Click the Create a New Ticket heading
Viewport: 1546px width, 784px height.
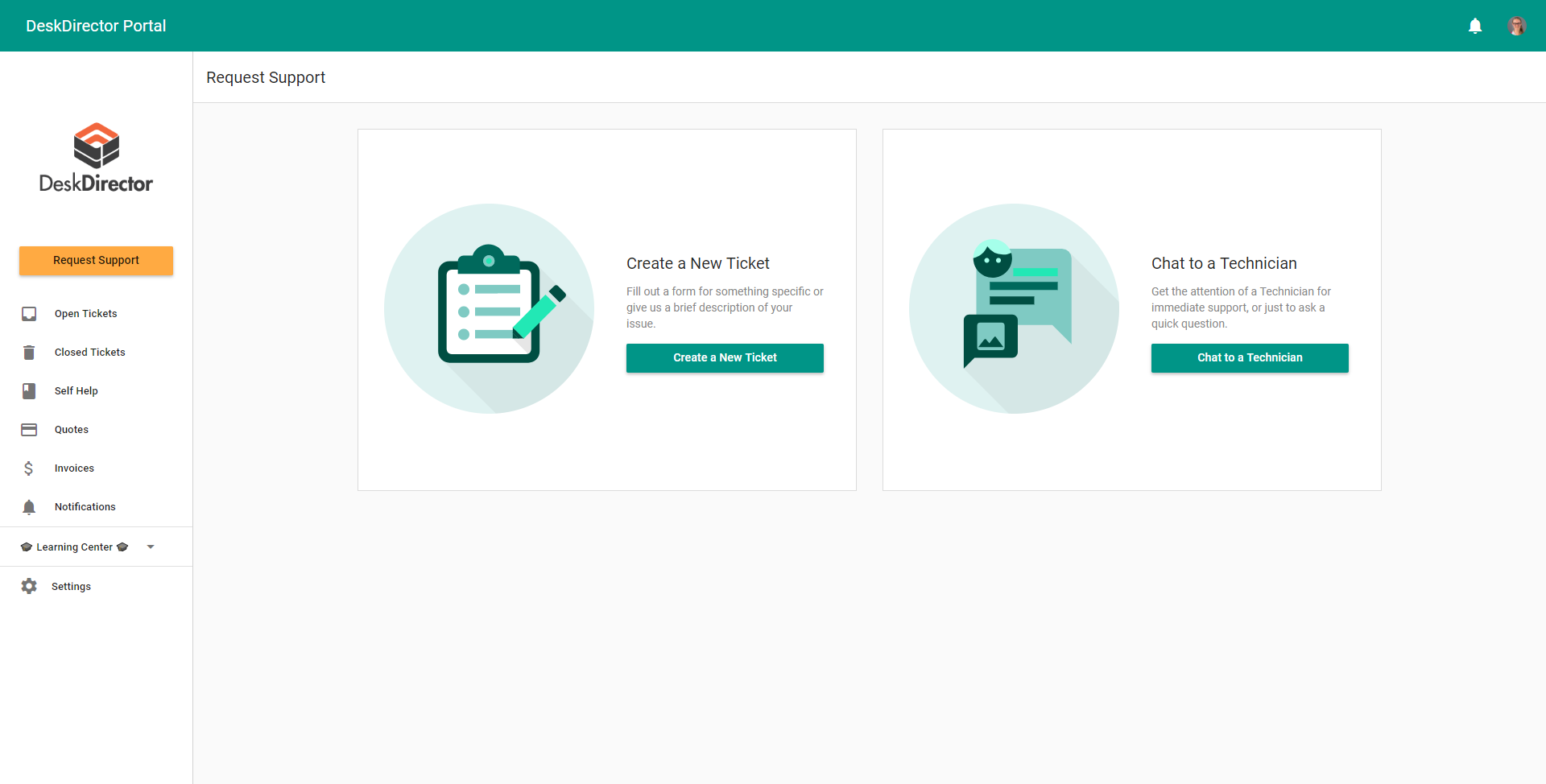698,263
